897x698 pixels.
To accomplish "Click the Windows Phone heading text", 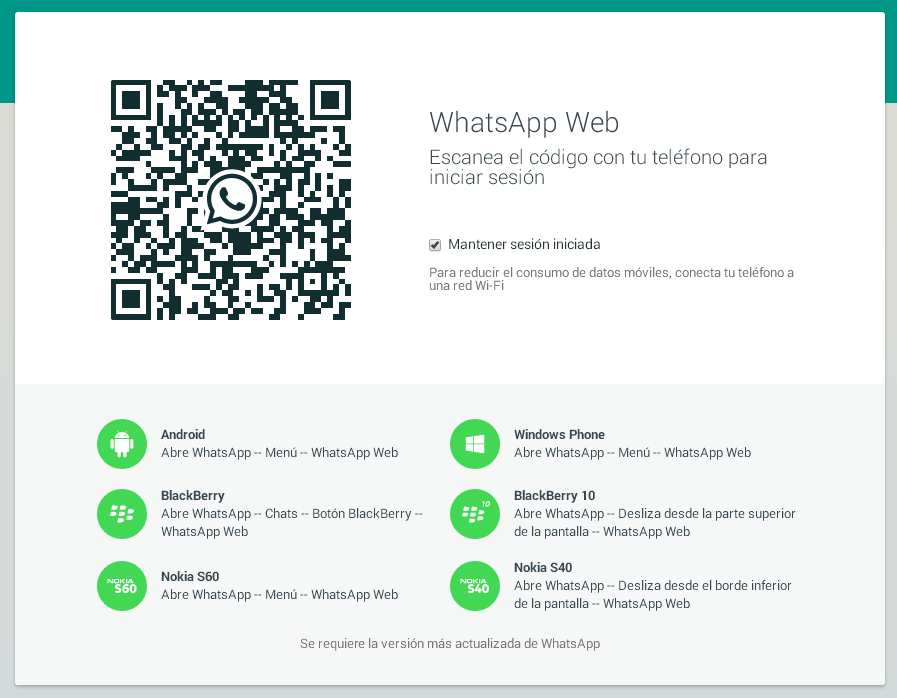I will (x=559, y=434).
